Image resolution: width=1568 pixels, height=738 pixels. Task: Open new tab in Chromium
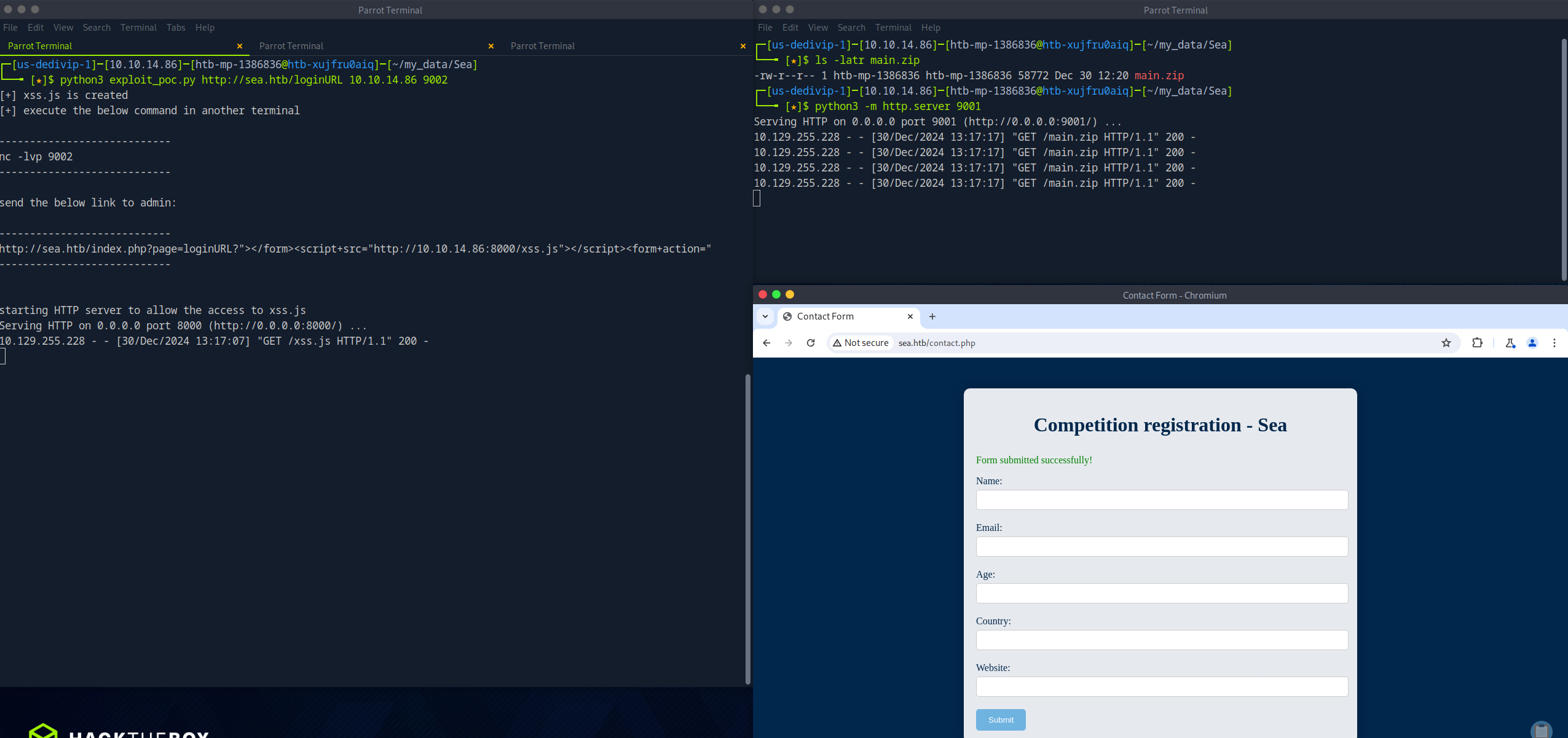point(932,316)
